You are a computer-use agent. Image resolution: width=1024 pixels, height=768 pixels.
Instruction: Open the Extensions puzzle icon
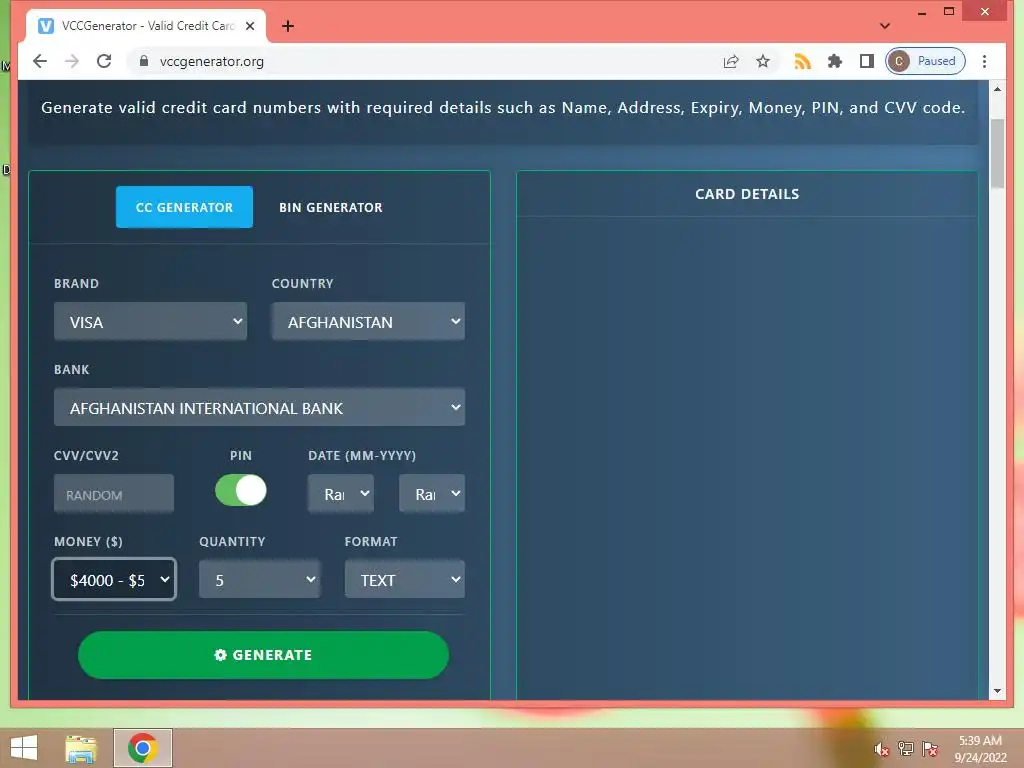[x=835, y=61]
